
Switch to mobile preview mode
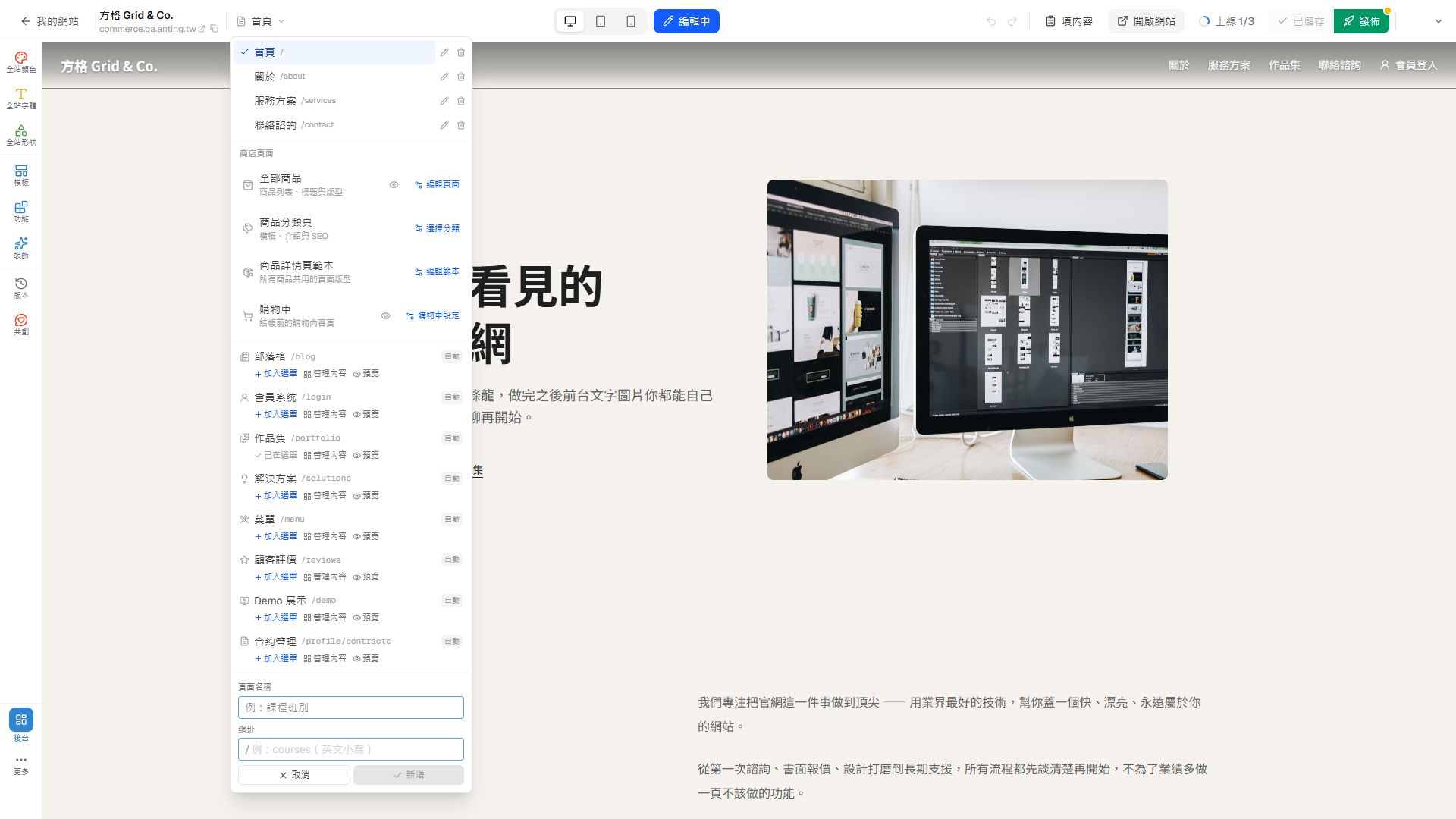(x=631, y=21)
